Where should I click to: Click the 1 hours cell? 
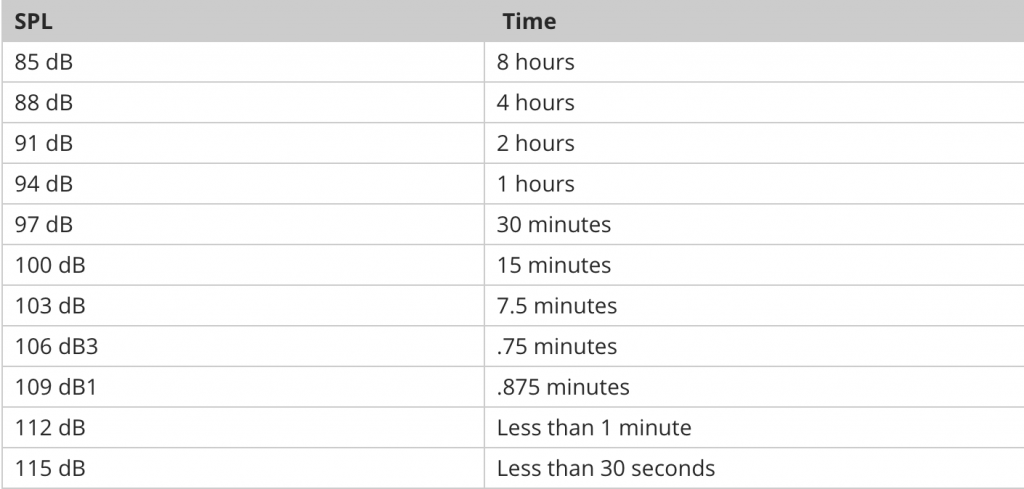[x=535, y=184]
